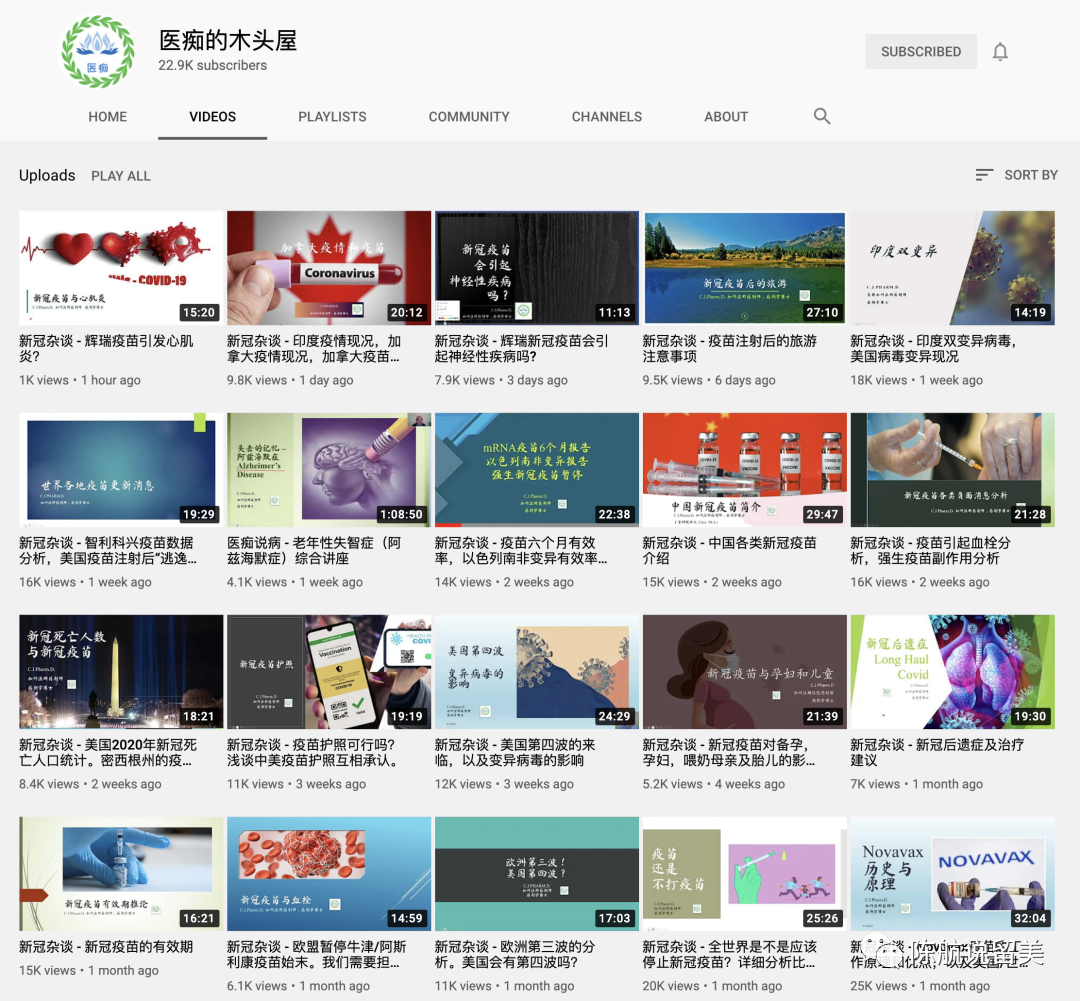This screenshot has height=1001, width=1080.
Task: Open the vaccination passport video thumbnail 19:19
Action: pyautogui.click(x=329, y=671)
